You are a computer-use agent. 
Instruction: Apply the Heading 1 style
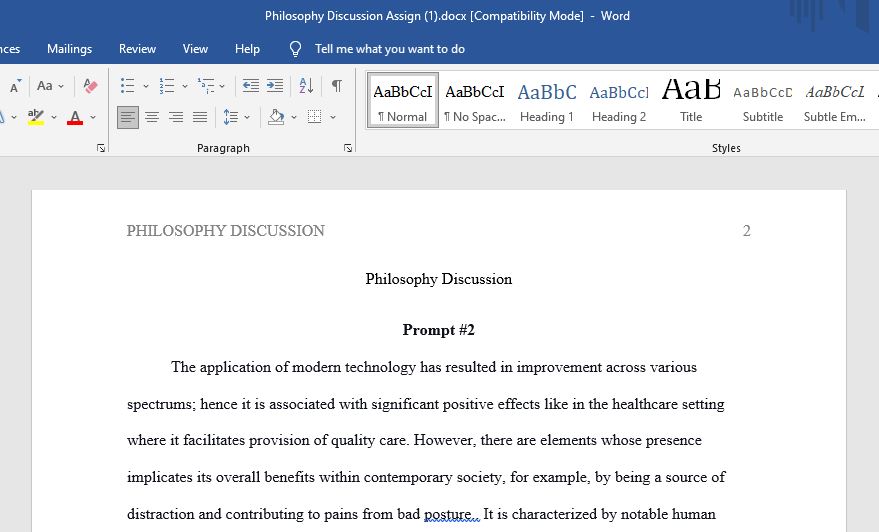point(547,100)
